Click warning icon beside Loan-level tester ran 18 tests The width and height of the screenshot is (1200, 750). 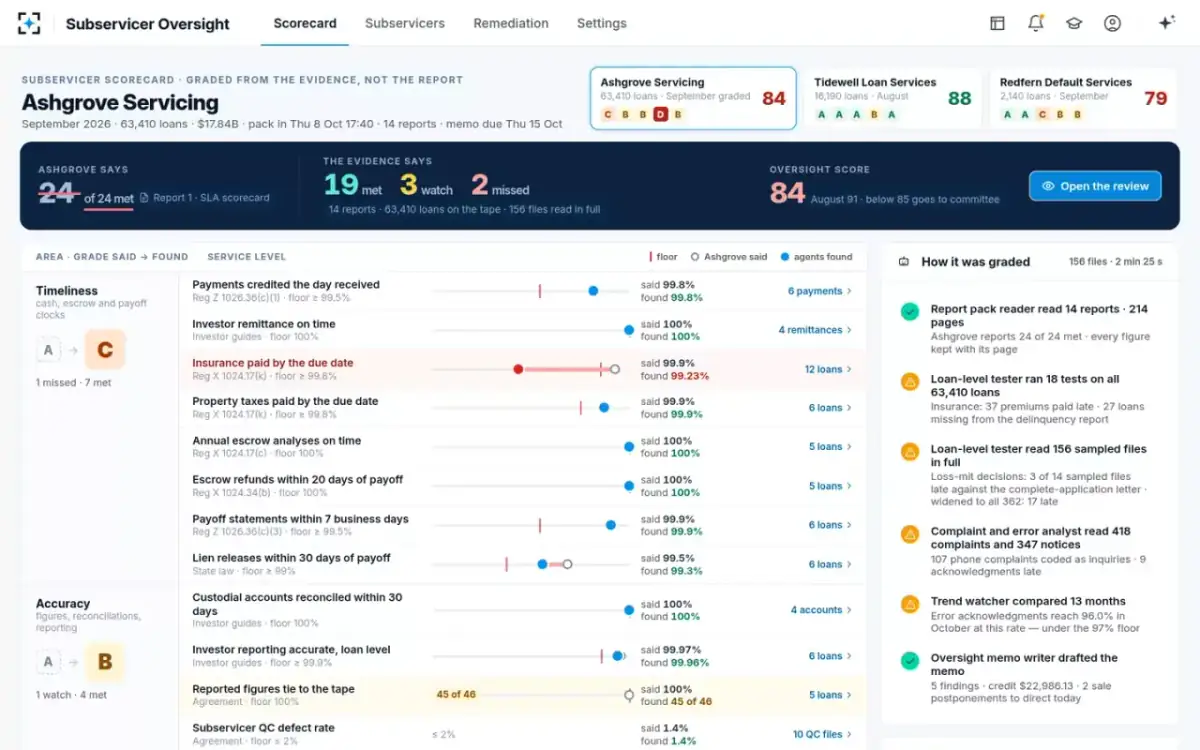coord(909,382)
